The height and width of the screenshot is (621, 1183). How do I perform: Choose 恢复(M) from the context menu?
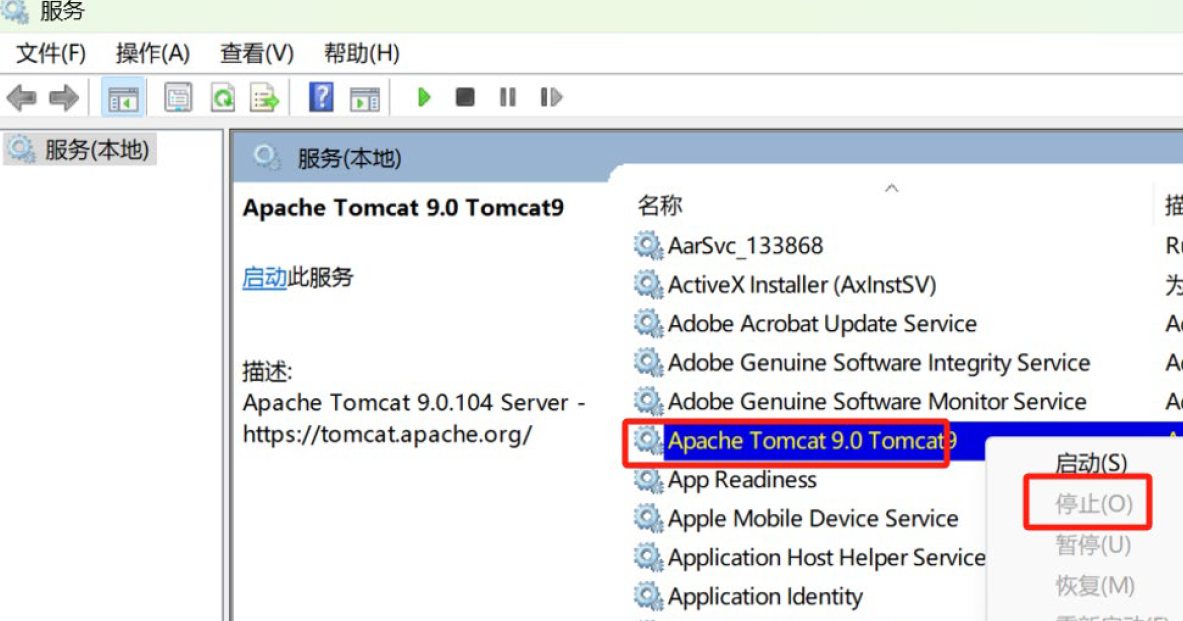tap(1094, 585)
